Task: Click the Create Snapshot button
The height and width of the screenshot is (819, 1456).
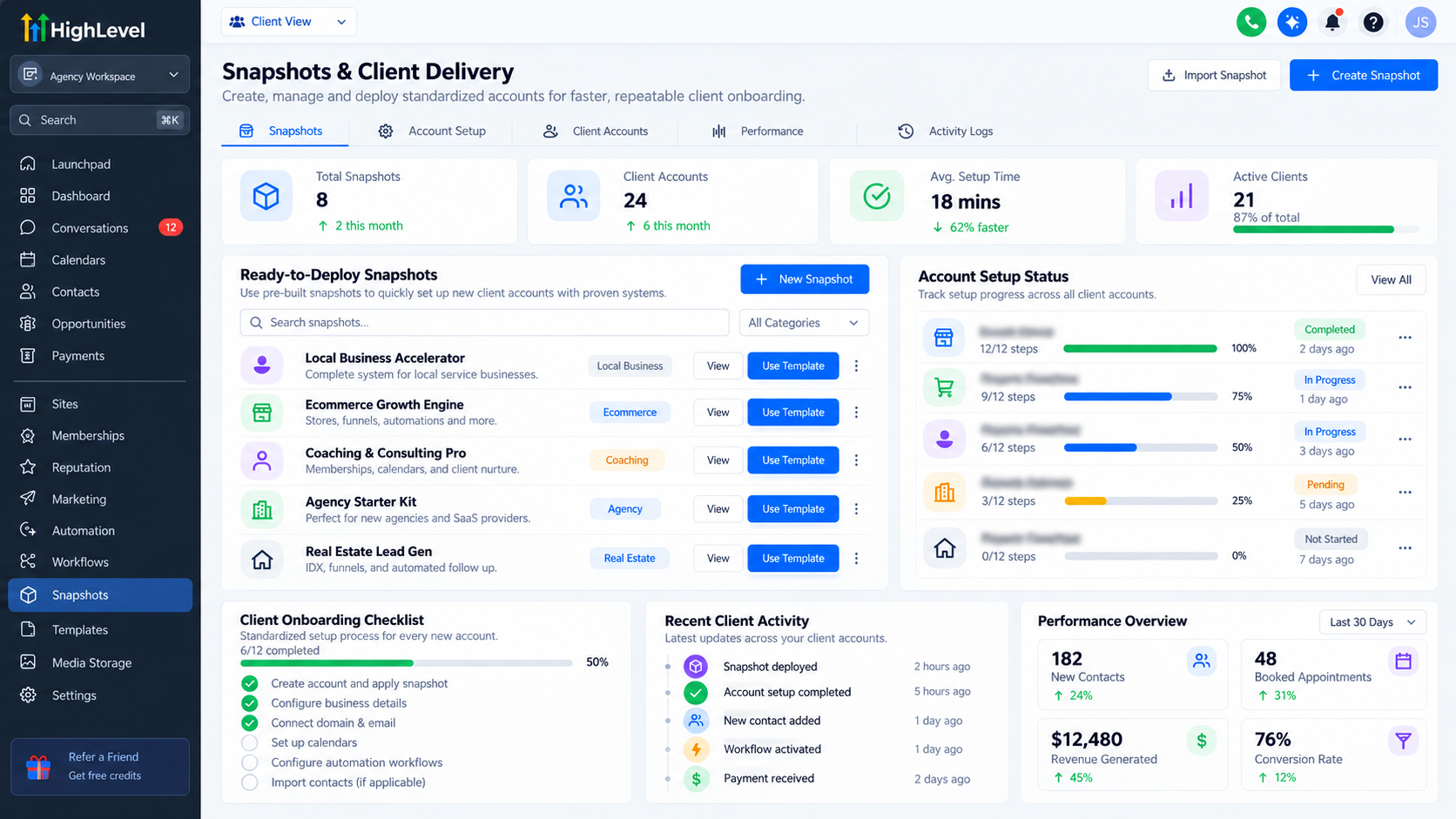Action: [x=1364, y=75]
